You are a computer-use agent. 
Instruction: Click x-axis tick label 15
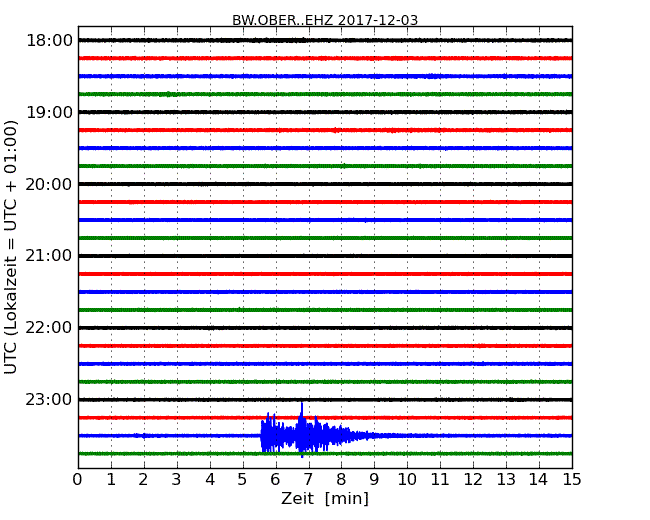pos(572,480)
